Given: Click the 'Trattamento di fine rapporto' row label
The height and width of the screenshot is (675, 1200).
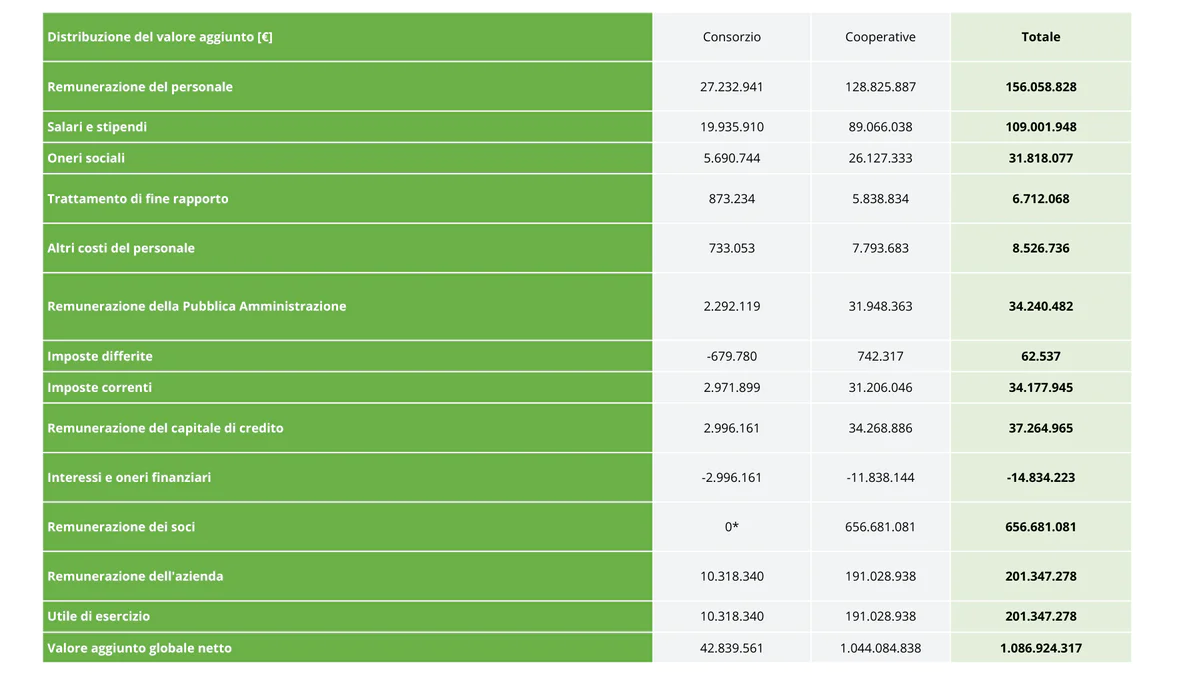Looking at the screenshot, I should (138, 199).
